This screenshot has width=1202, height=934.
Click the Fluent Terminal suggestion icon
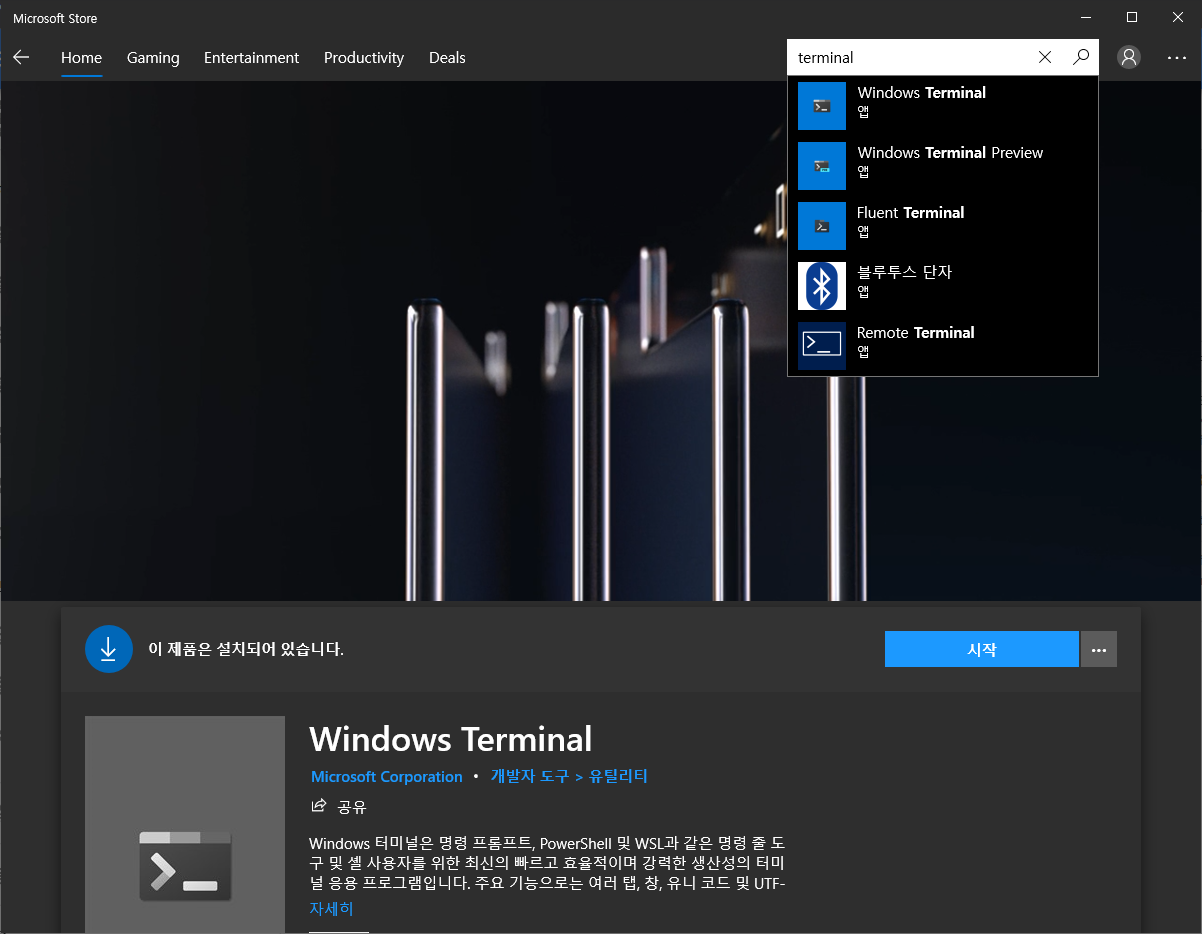click(822, 226)
